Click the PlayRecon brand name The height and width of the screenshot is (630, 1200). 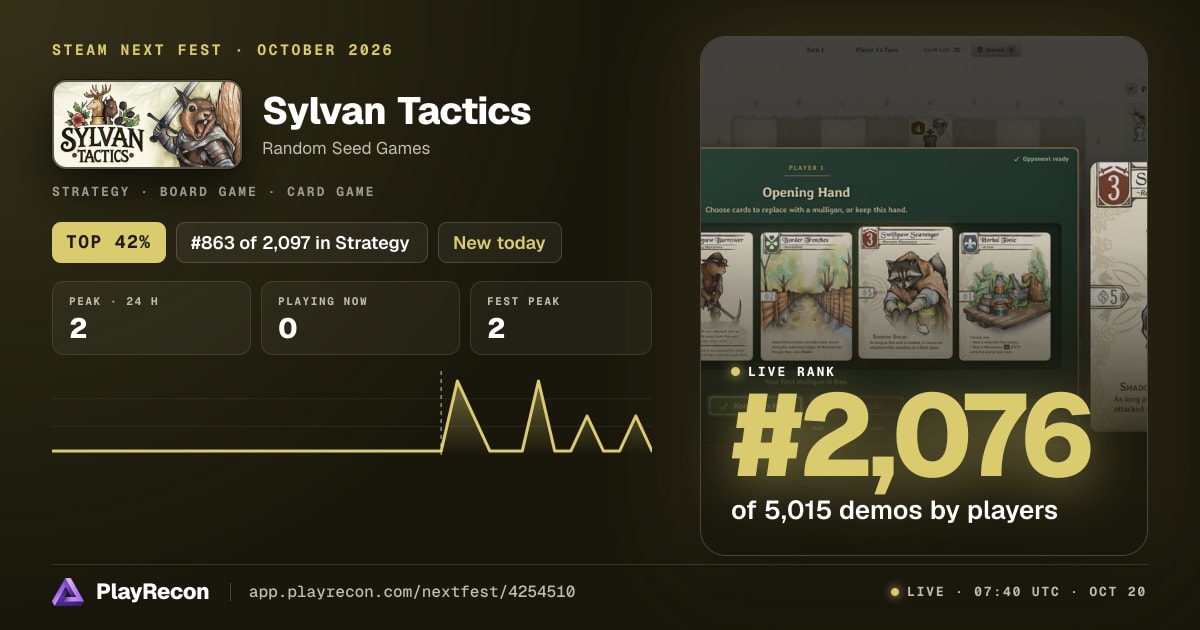(x=152, y=592)
